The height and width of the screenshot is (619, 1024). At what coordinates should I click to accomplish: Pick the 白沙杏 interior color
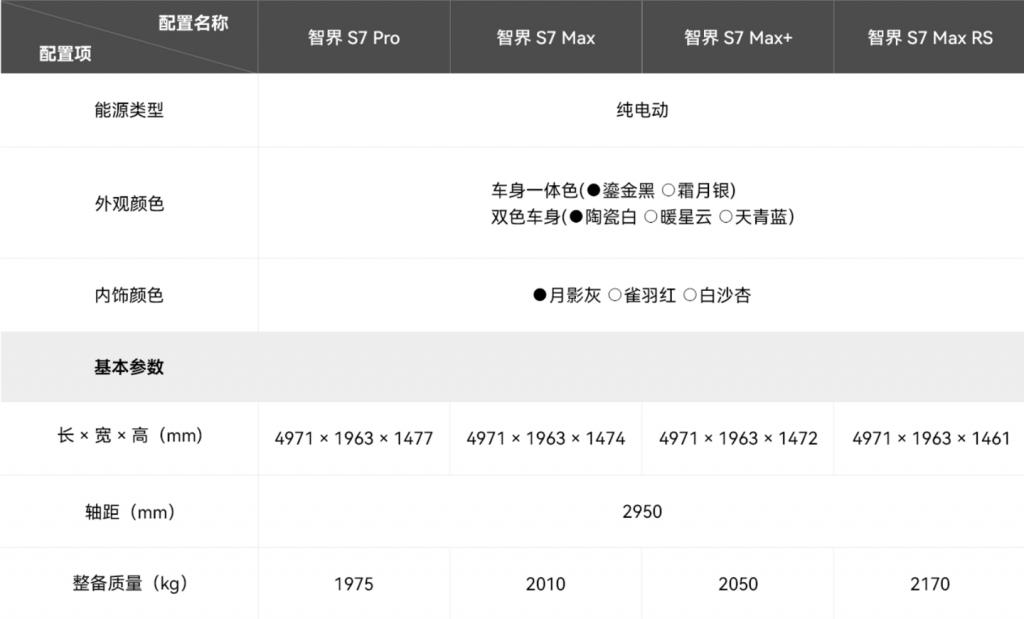tap(717, 295)
